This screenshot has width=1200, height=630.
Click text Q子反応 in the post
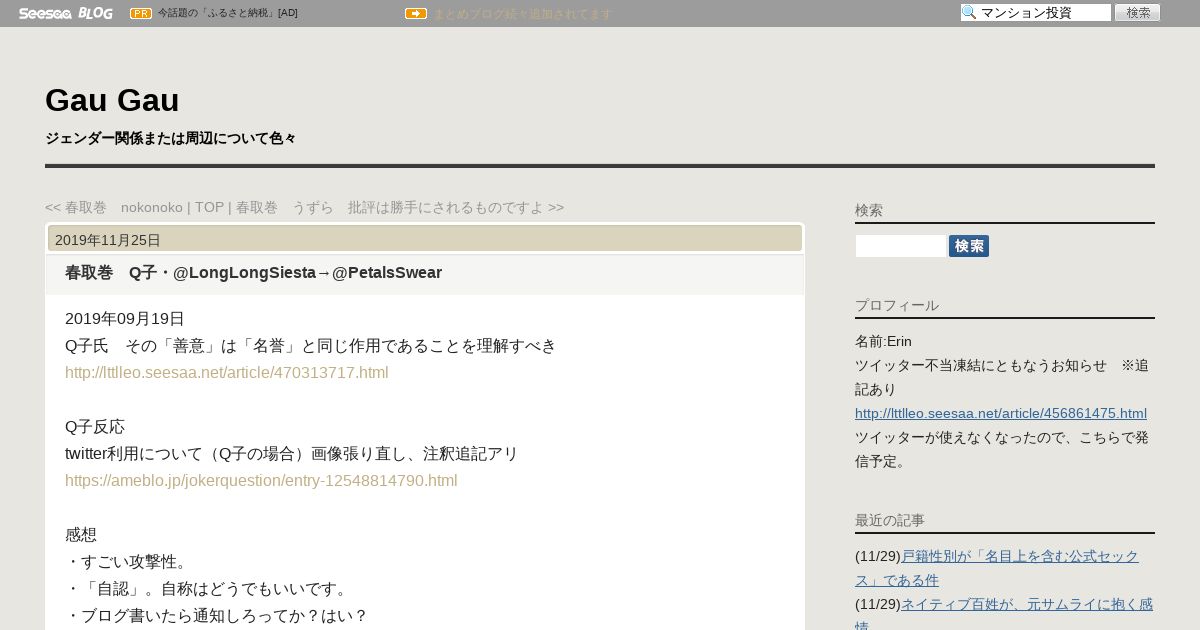click(x=95, y=427)
